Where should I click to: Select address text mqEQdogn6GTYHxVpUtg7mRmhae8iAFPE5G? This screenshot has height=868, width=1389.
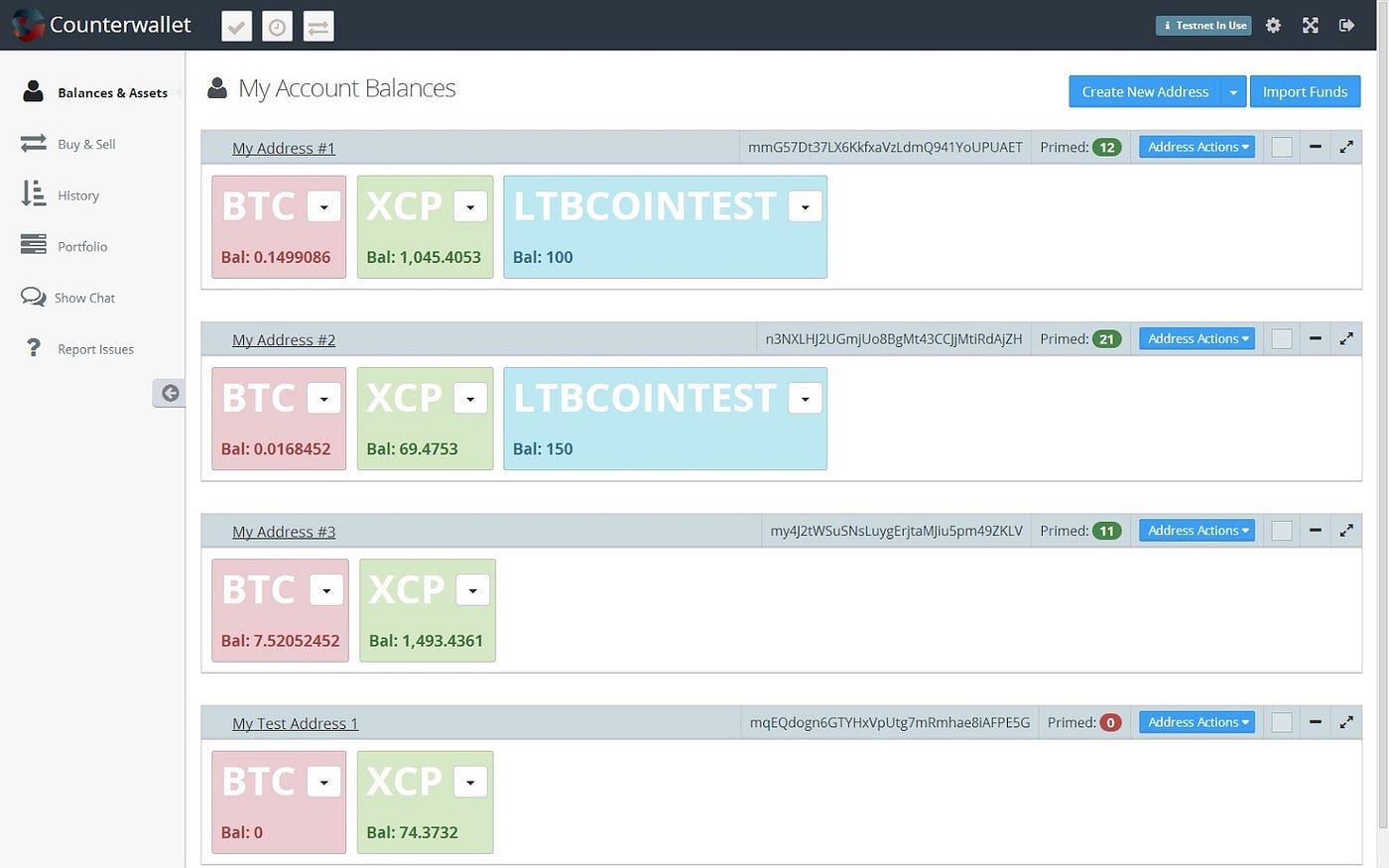(x=890, y=722)
